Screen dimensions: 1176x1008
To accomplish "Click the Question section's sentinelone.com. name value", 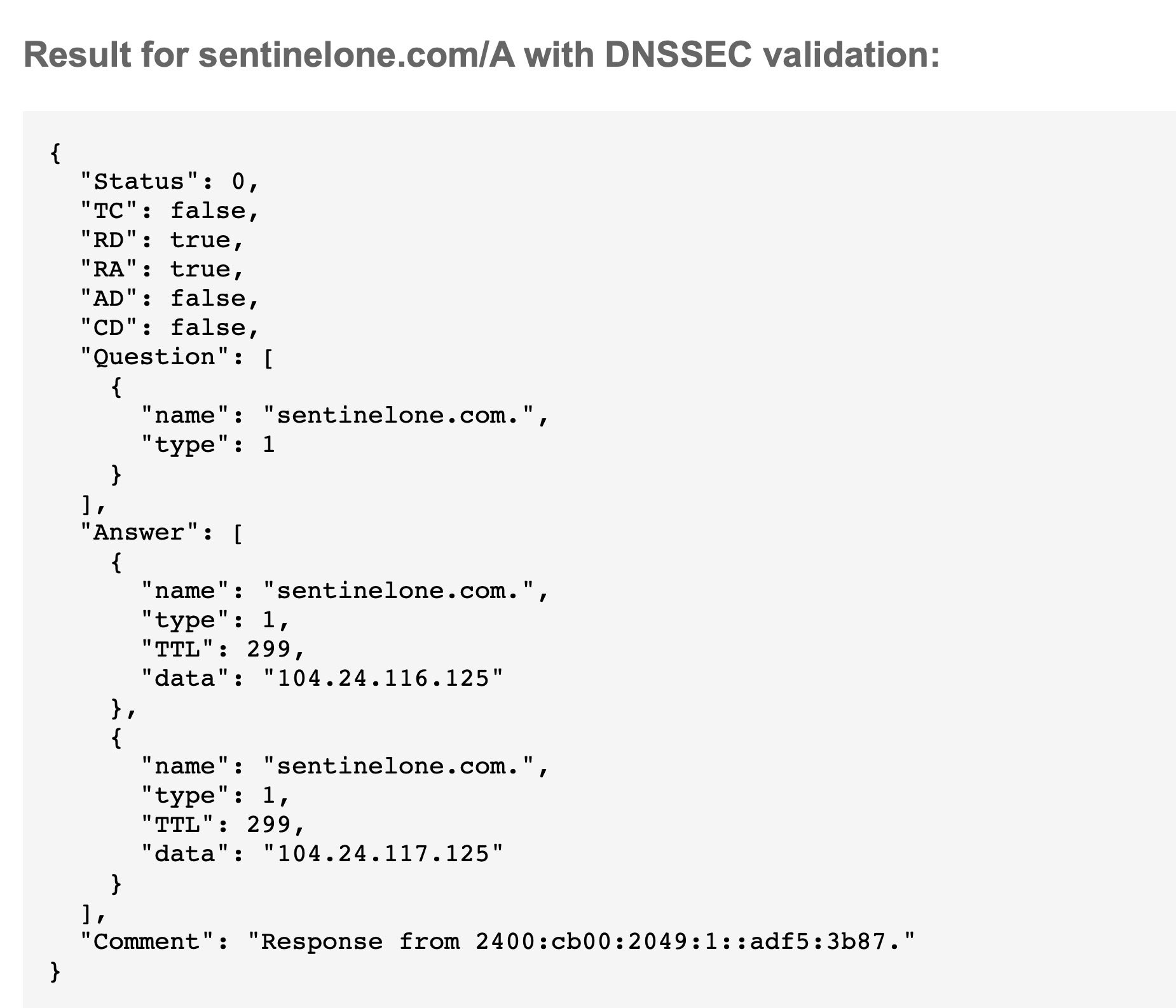I will (x=398, y=416).
